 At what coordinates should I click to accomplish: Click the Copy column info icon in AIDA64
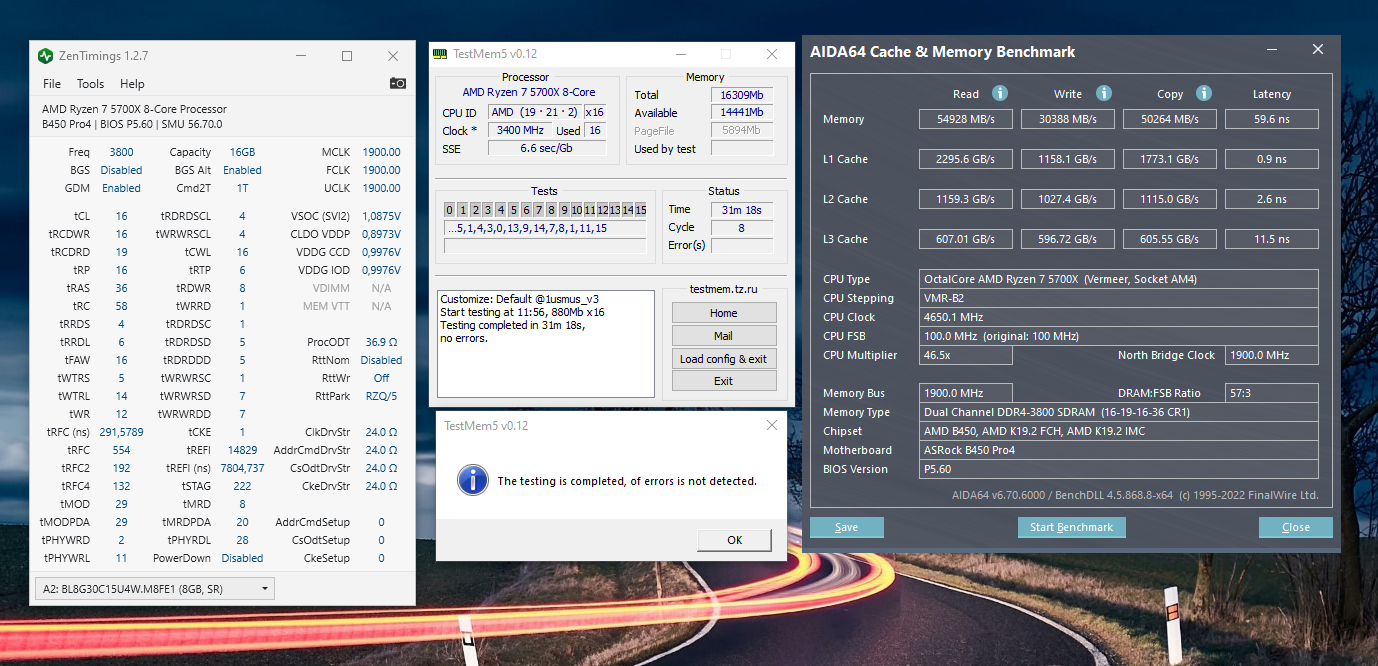click(x=1204, y=93)
